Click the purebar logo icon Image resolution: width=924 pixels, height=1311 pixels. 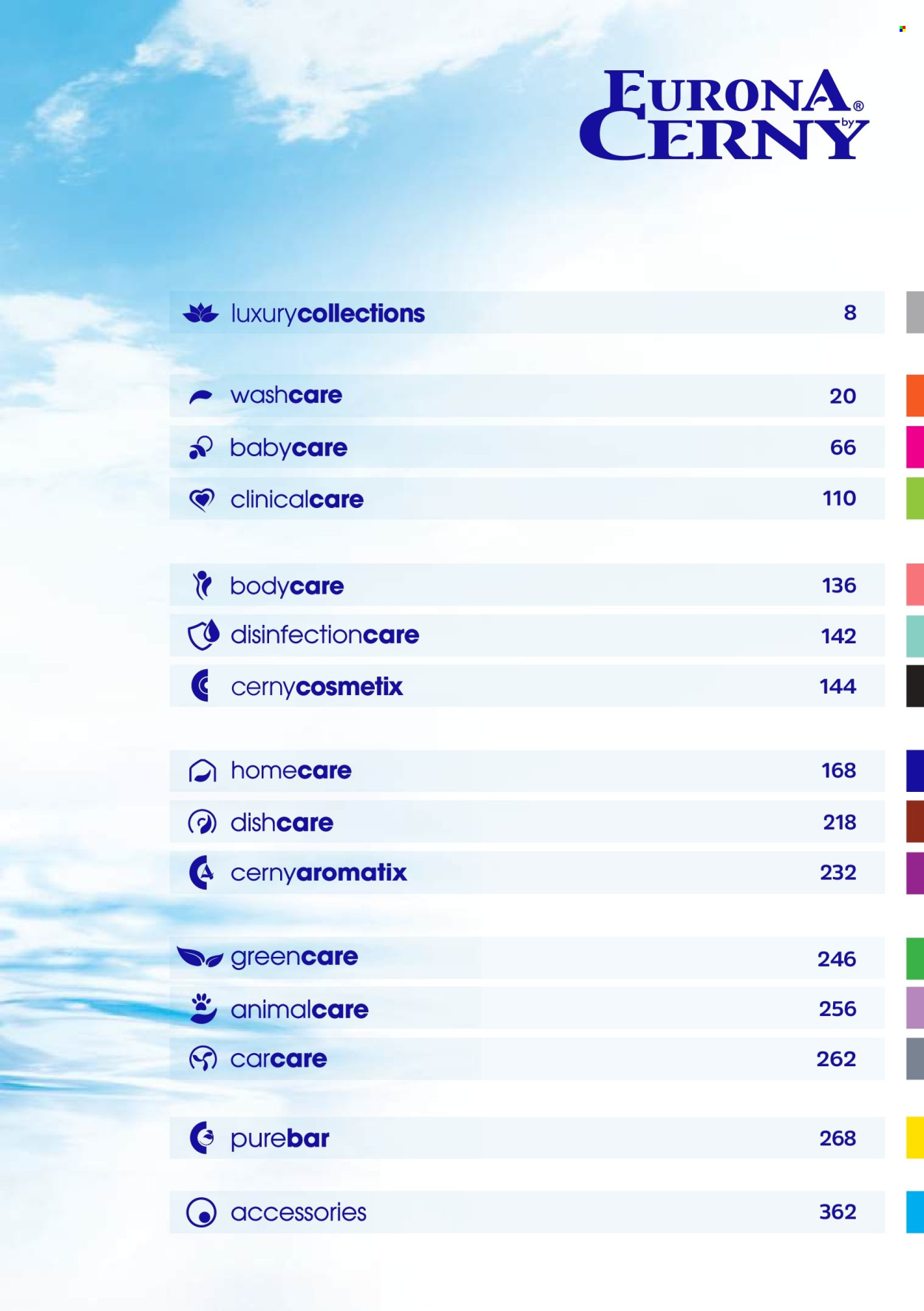pos(202,1138)
